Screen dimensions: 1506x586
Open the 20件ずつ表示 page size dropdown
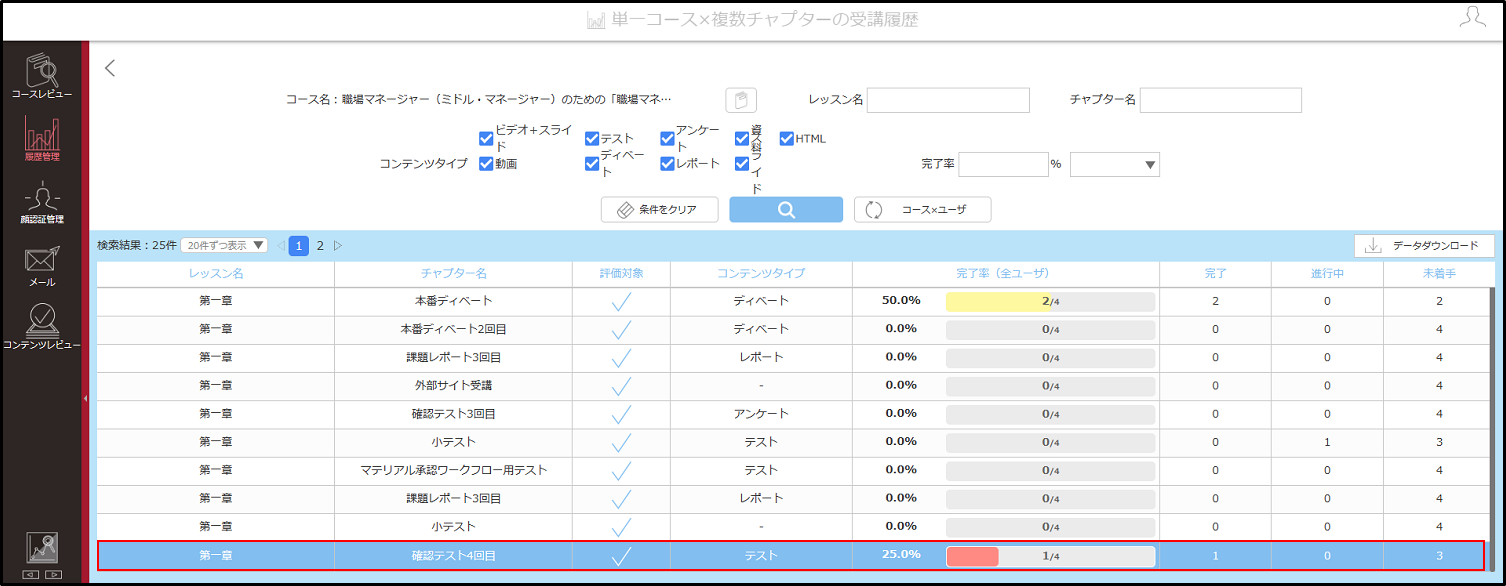225,245
